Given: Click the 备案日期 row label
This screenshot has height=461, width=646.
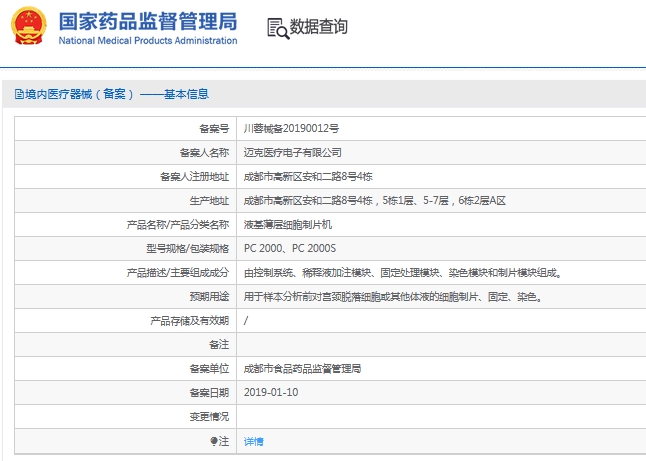Looking at the screenshot, I should coord(209,393).
